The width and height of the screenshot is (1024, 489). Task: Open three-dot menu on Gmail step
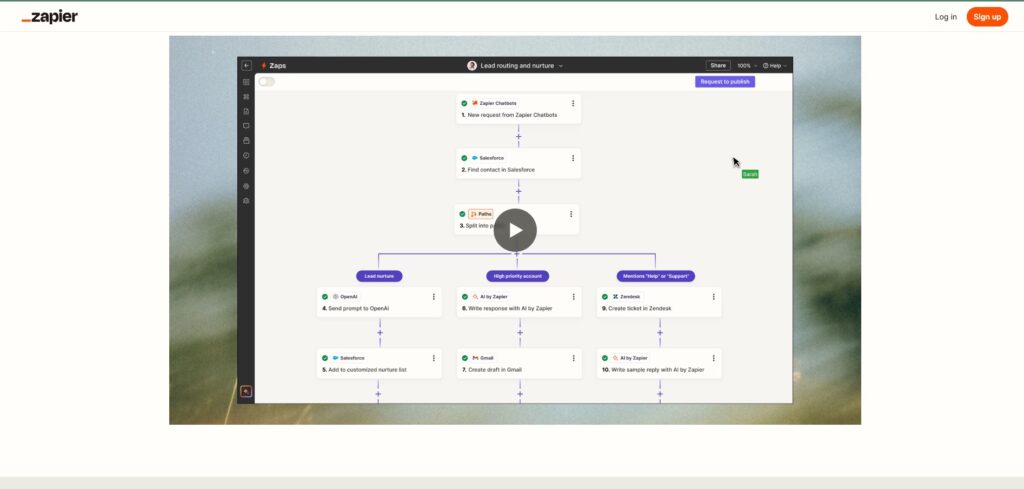[573, 358]
